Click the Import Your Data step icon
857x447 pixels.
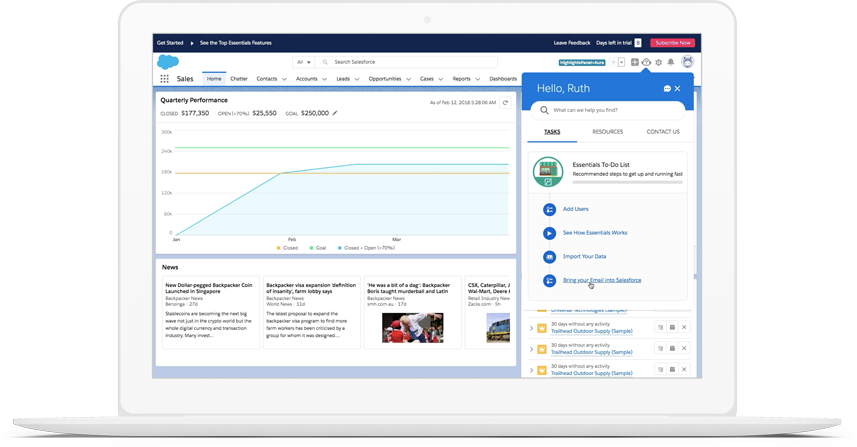point(549,257)
